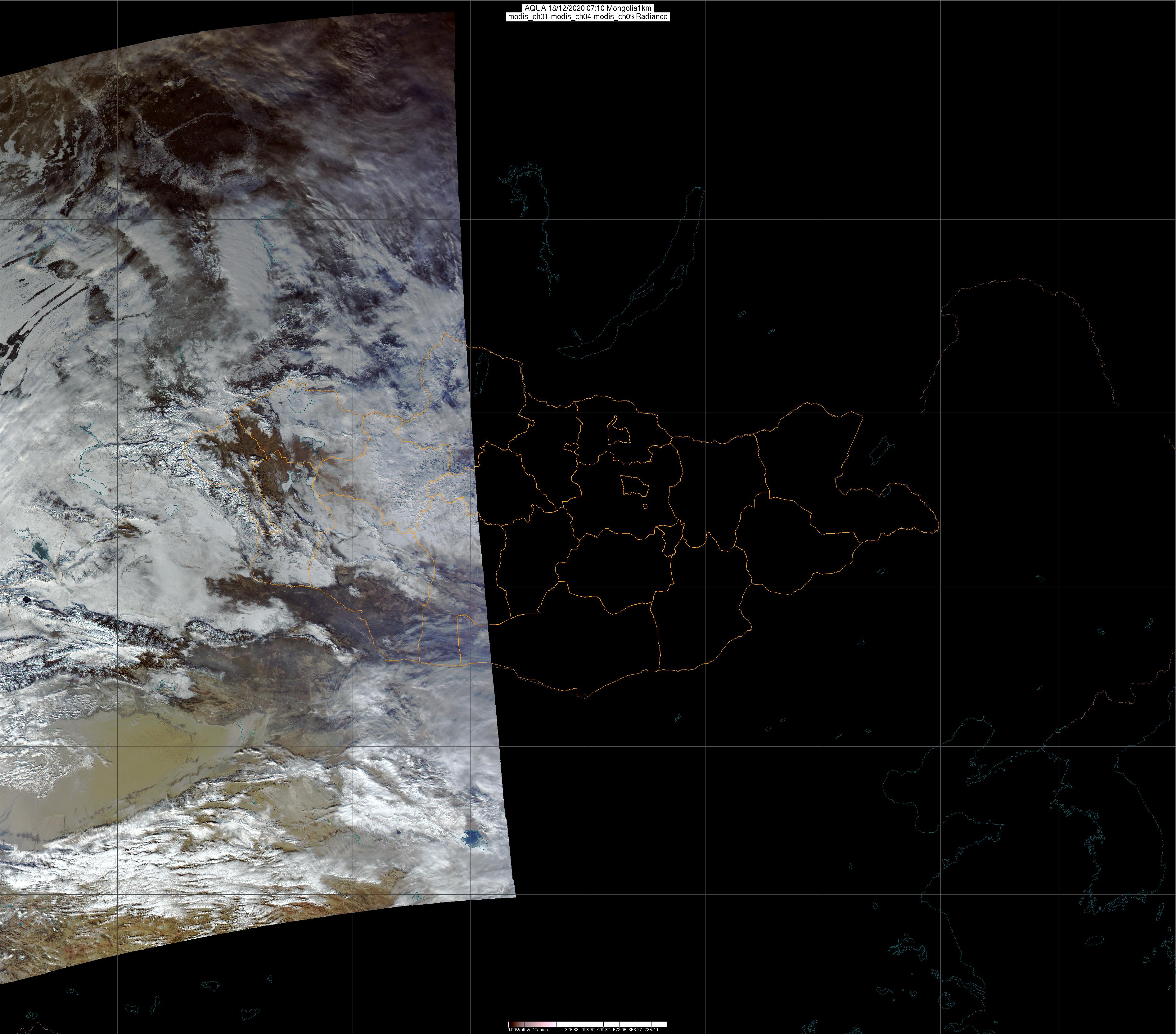Screen dimensions: 1176x1034
Task: Click the 735.49 colorbar tick value
Action: [651, 1029]
